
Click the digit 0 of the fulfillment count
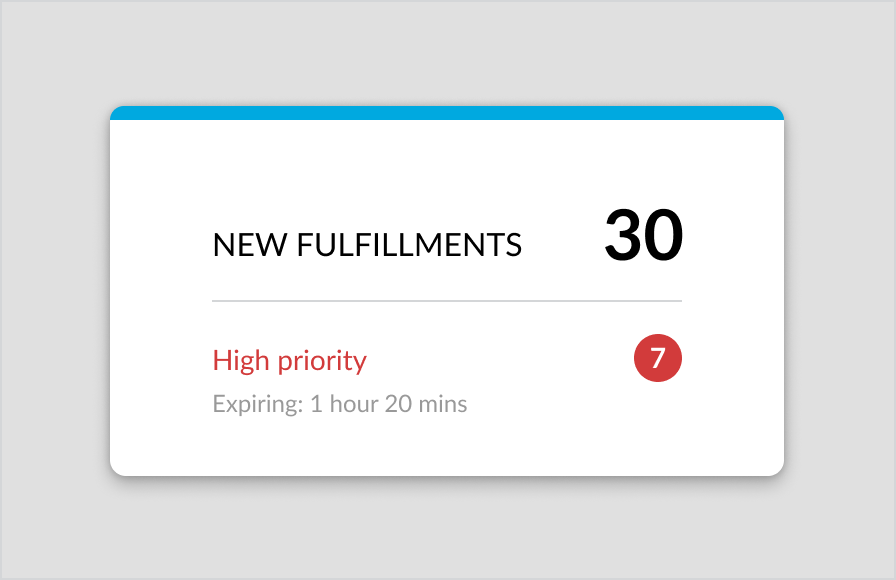664,237
